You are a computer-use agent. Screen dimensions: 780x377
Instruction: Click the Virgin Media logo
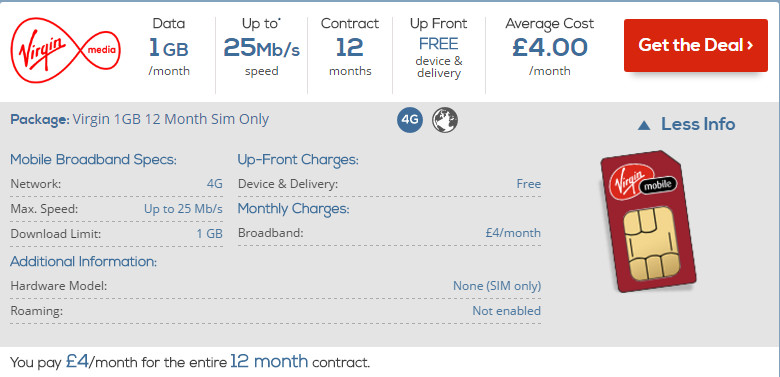click(65, 50)
